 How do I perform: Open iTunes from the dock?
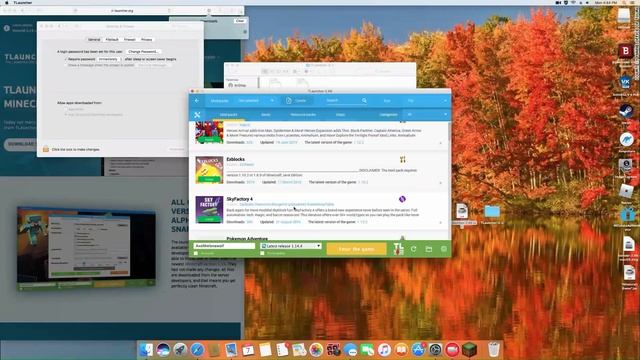coord(384,350)
